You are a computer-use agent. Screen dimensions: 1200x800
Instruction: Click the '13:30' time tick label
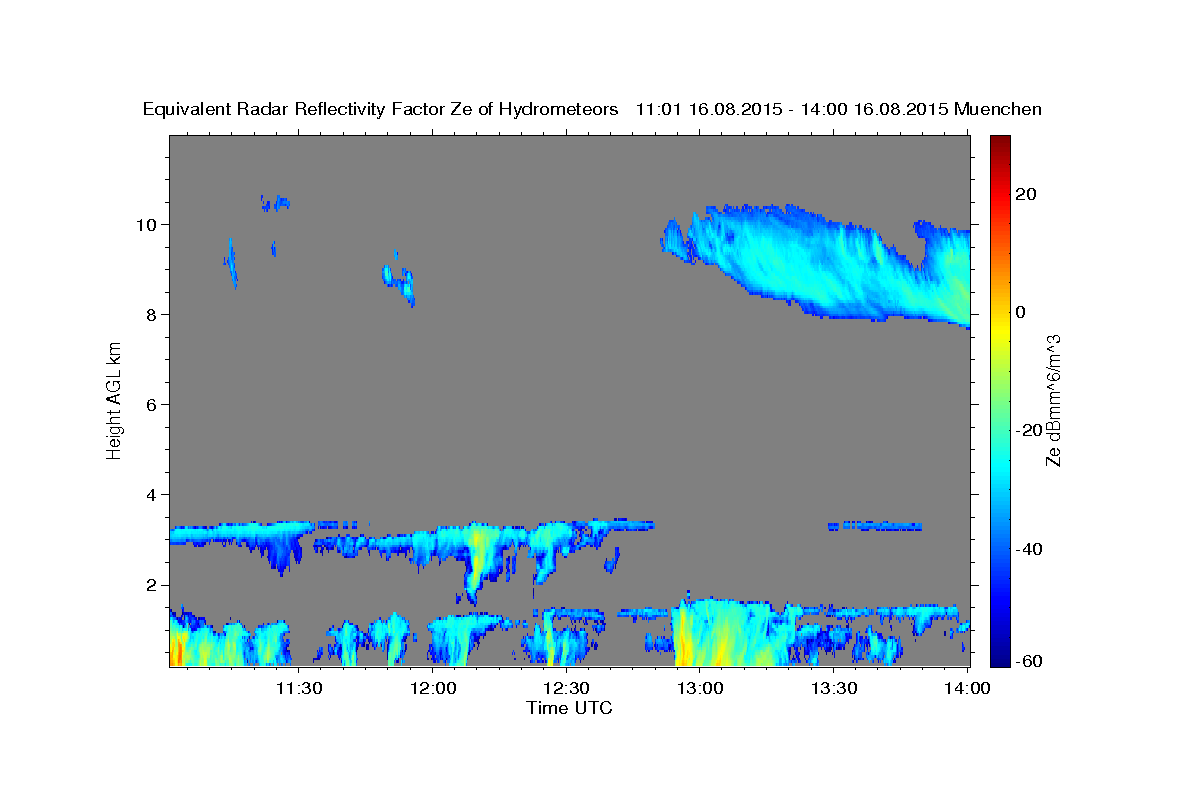tap(834, 688)
